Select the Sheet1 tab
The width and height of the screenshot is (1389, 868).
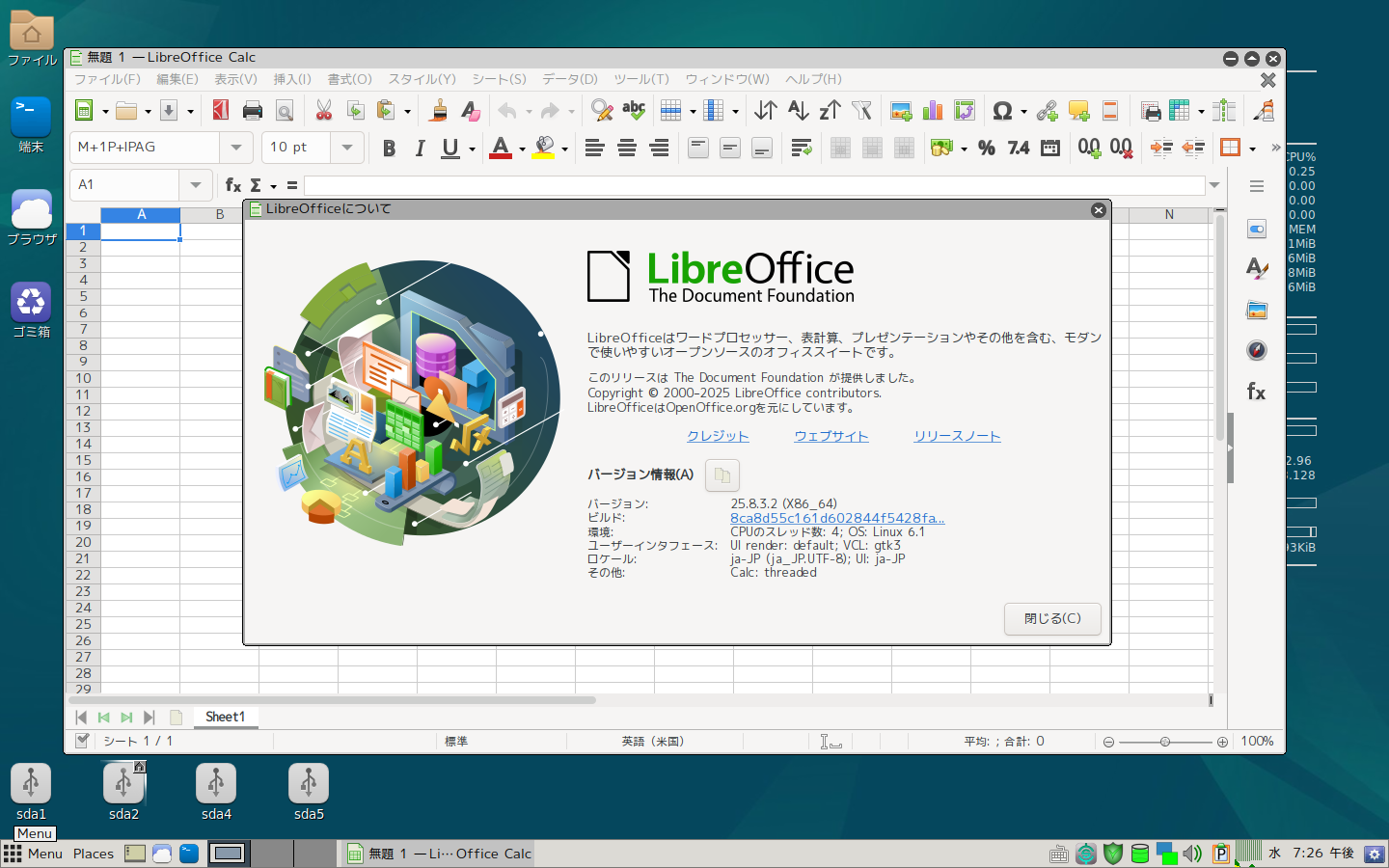(225, 717)
